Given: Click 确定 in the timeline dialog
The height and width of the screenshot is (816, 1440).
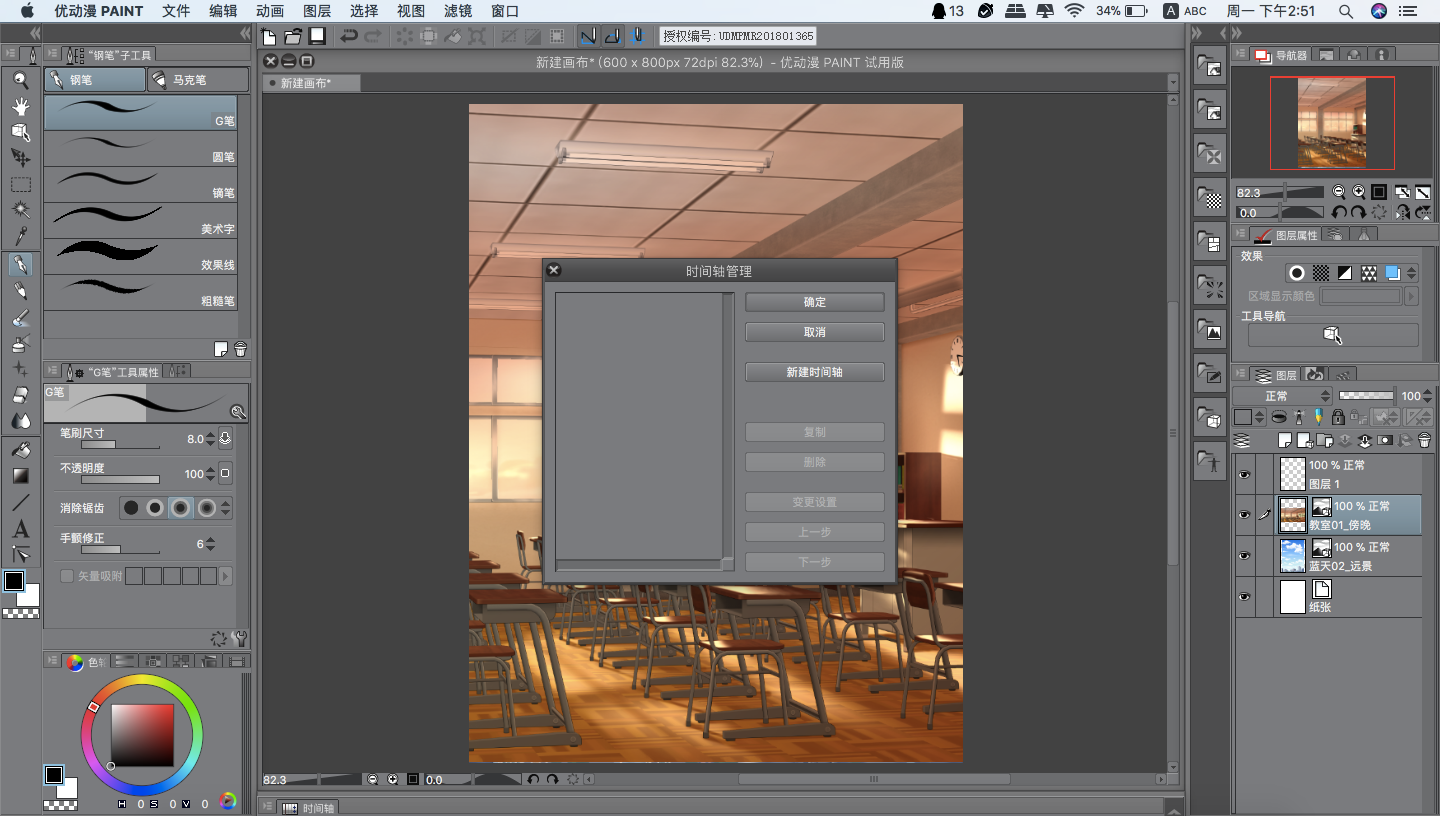Looking at the screenshot, I should pyautogui.click(x=815, y=302).
